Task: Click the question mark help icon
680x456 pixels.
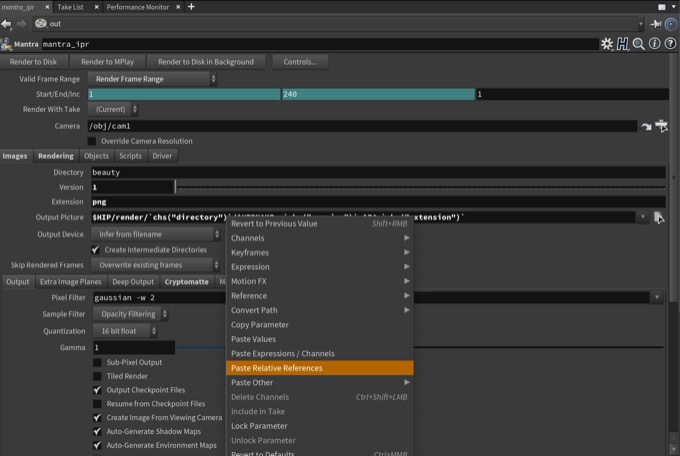Action: [670, 44]
